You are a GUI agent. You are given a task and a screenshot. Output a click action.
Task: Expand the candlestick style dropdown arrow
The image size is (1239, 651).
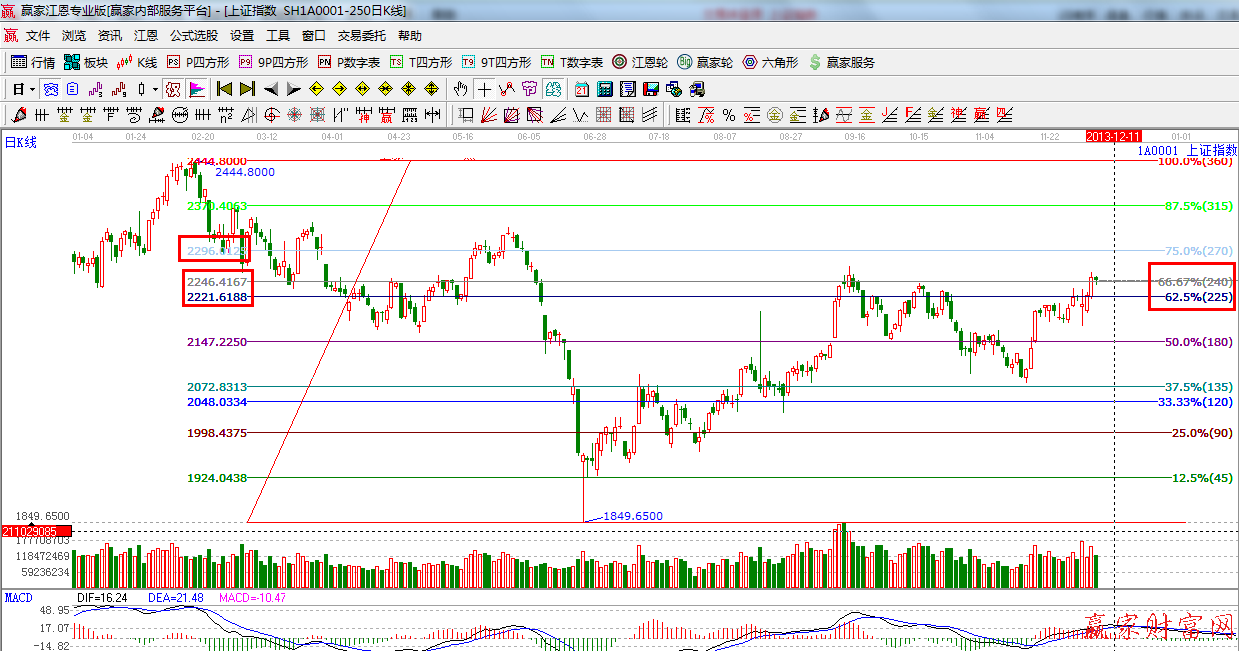[x=155, y=89]
